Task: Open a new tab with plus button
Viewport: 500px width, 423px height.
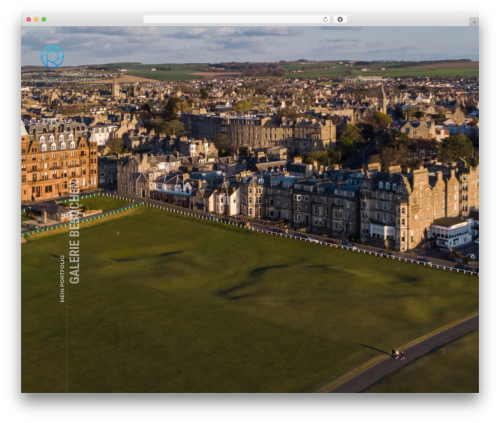Action: click(x=474, y=22)
